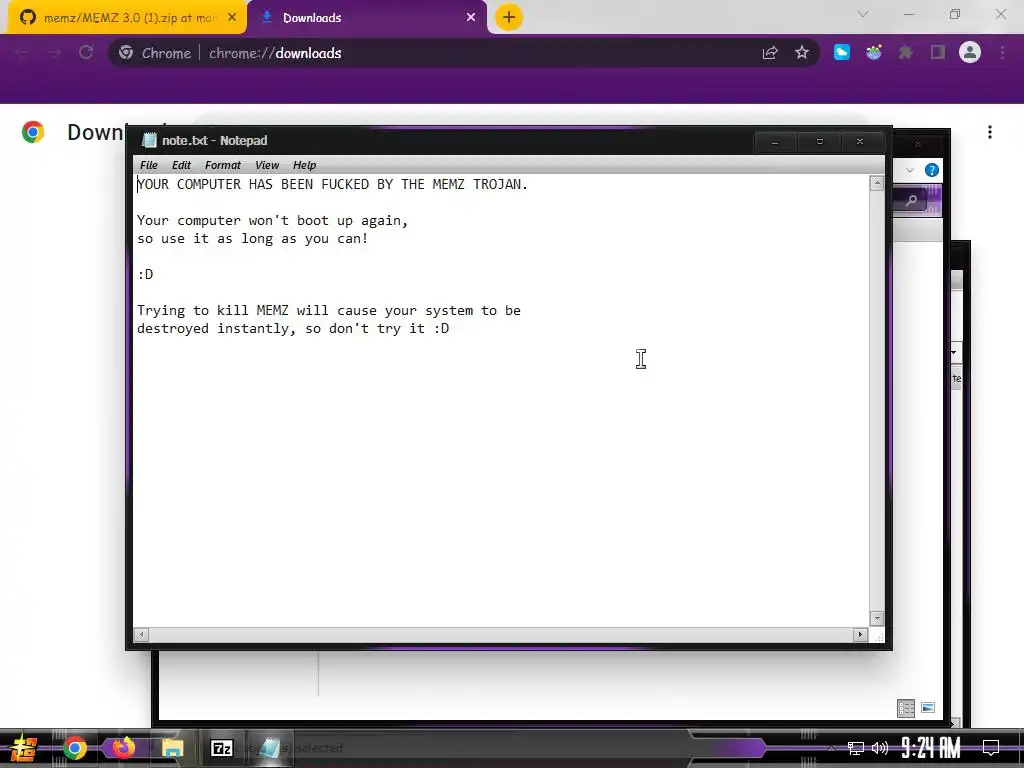Open Notepad's Format menu
The height and width of the screenshot is (768, 1024).
[223, 165]
